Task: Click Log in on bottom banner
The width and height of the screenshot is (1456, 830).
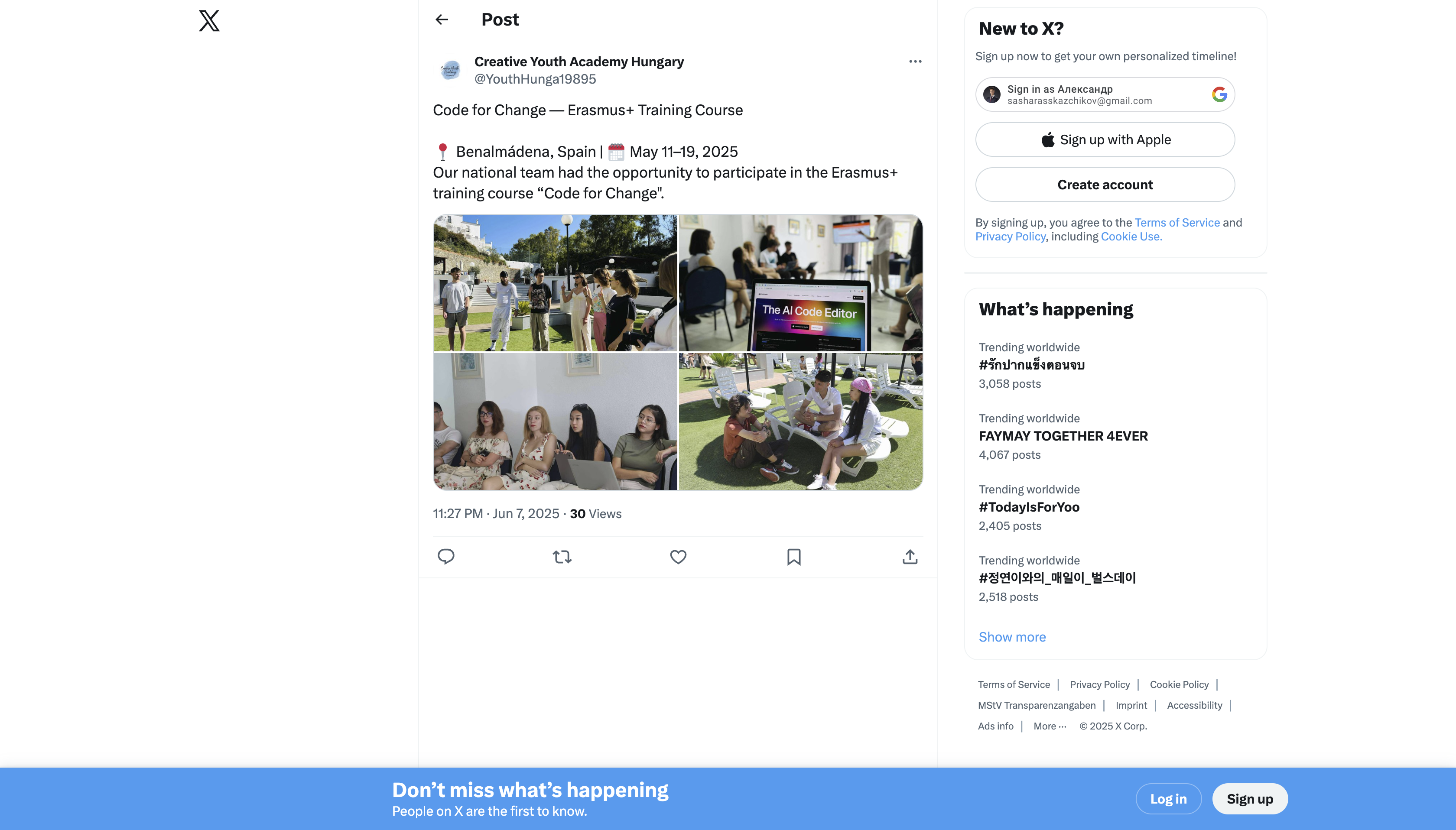Action: point(1168,799)
